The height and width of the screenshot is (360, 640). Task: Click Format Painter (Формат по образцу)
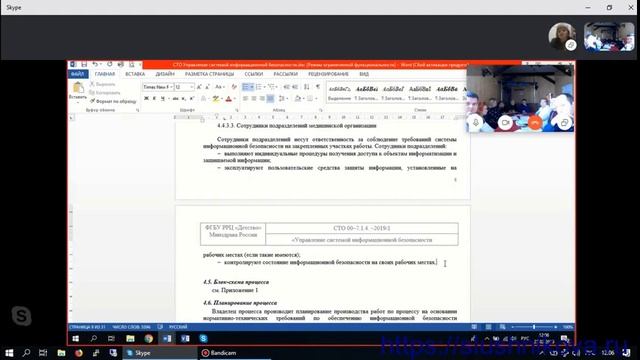point(113,101)
